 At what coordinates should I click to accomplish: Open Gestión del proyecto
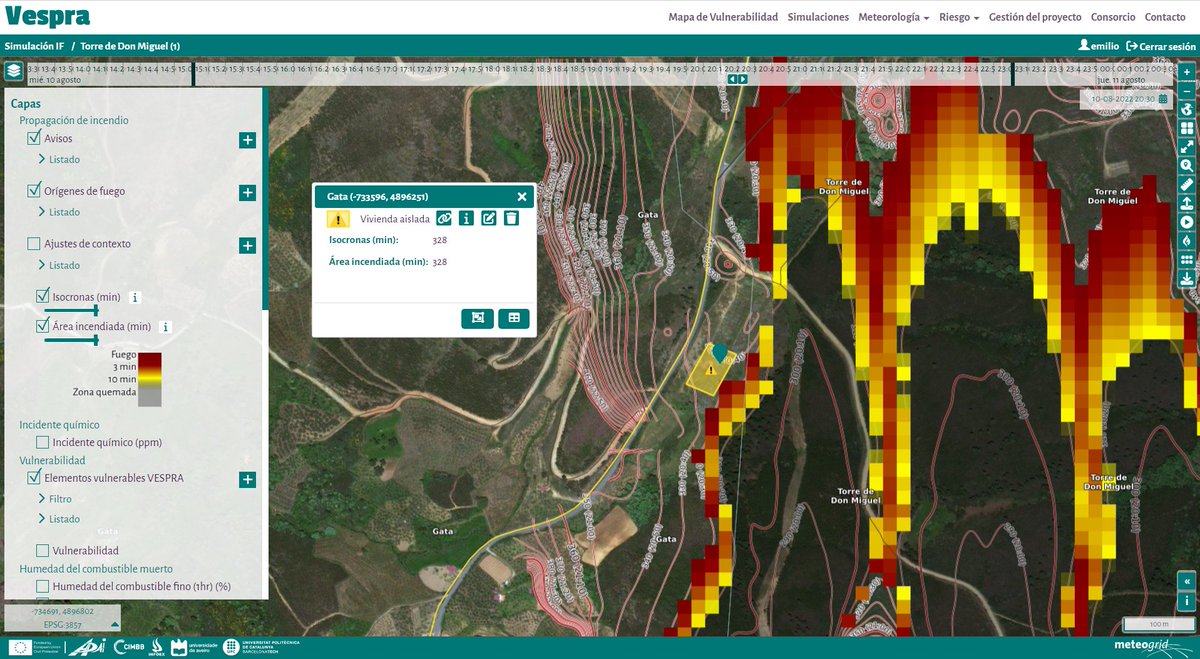[x=1035, y=17]
